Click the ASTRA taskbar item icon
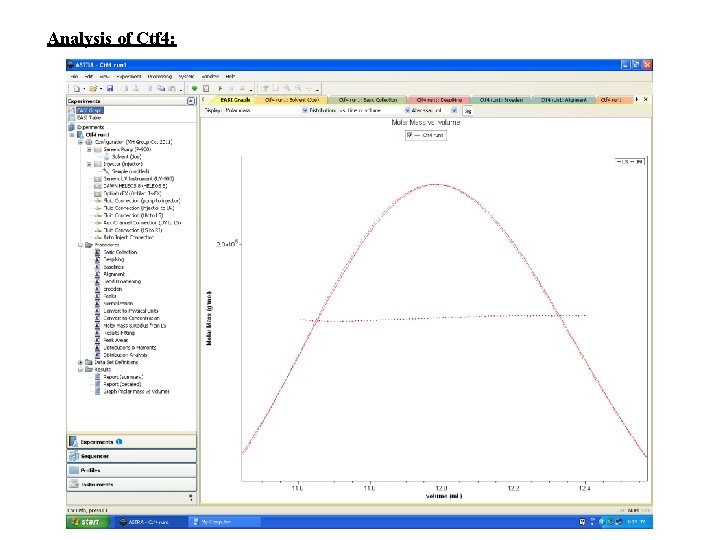The image size is (720, 540). pyautogui.click(x=123, y=522)
